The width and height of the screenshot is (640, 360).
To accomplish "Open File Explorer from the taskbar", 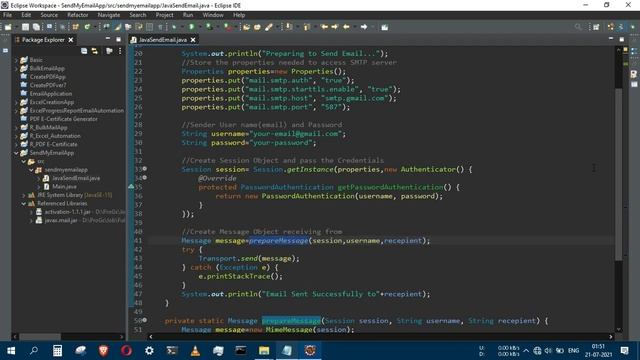I will tap(264, 351).
